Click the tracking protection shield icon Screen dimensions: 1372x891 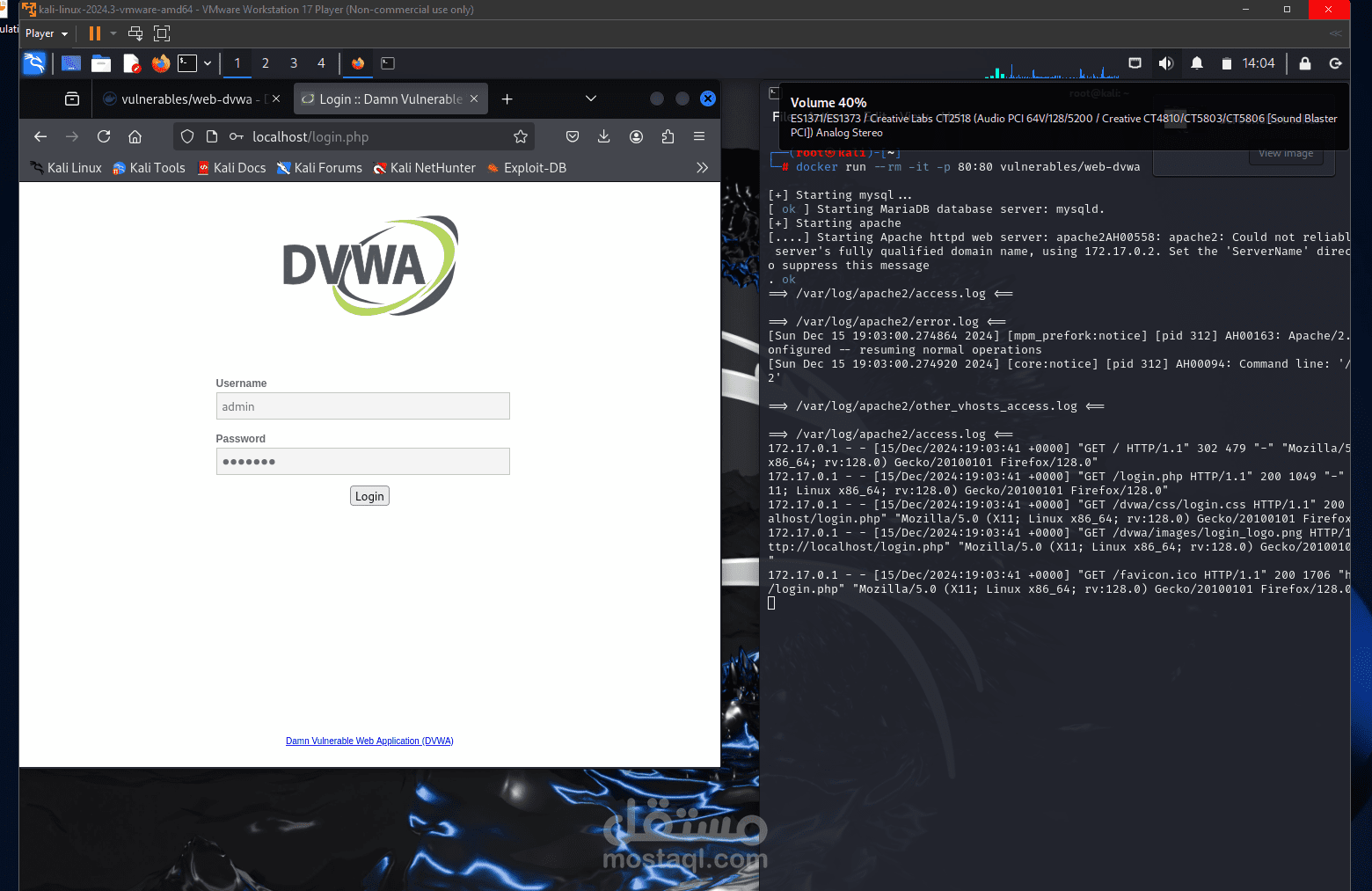click(187, 136)
